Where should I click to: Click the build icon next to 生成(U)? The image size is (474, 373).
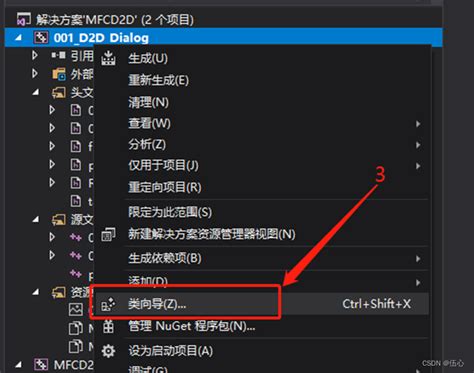(108, 58)
